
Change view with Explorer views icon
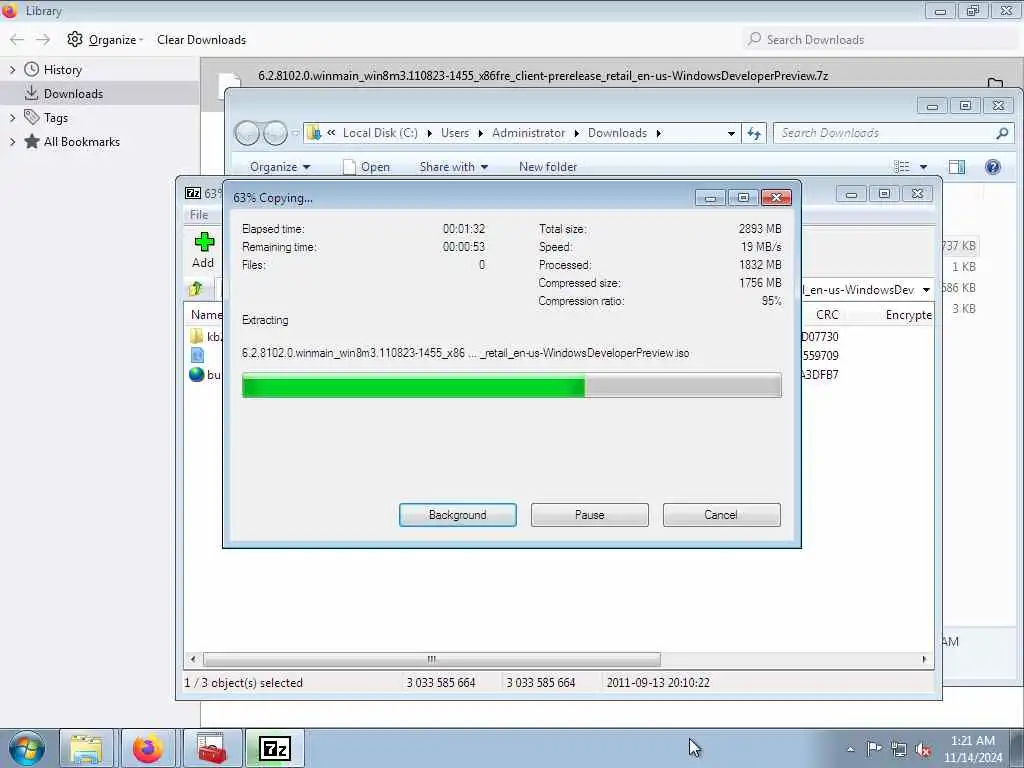[902, 167]
